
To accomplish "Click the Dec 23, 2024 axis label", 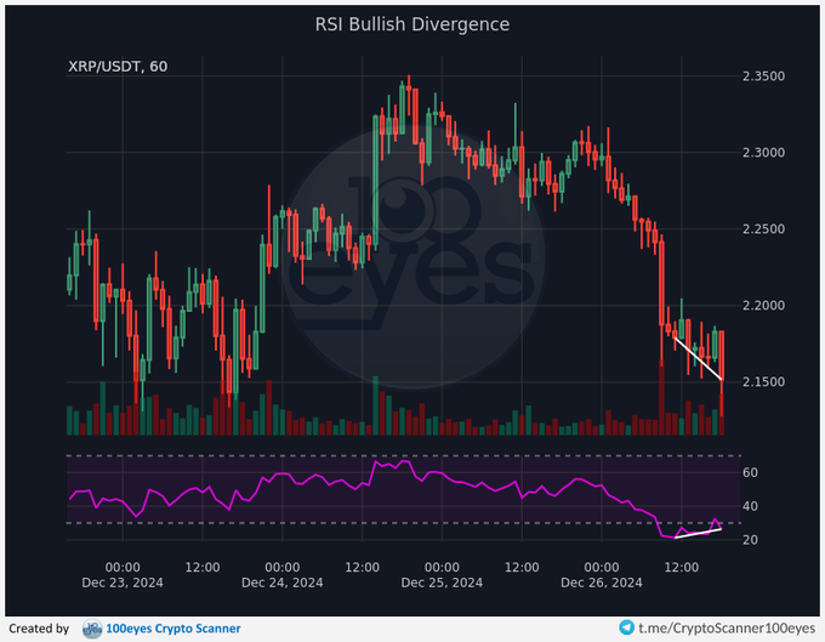I will pos(124,582).
